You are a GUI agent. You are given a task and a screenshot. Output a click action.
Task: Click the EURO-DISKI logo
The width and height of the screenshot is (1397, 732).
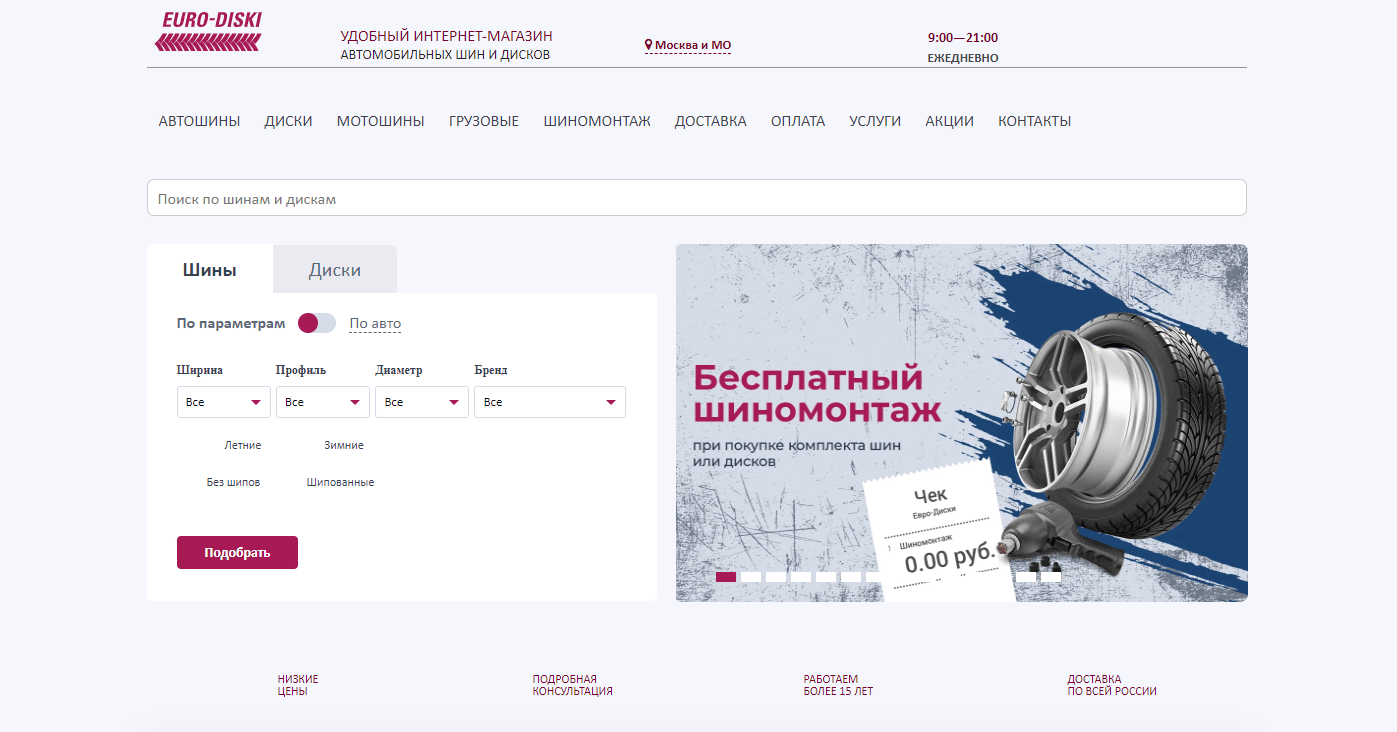pyautogui.click(x=208, y=31)
